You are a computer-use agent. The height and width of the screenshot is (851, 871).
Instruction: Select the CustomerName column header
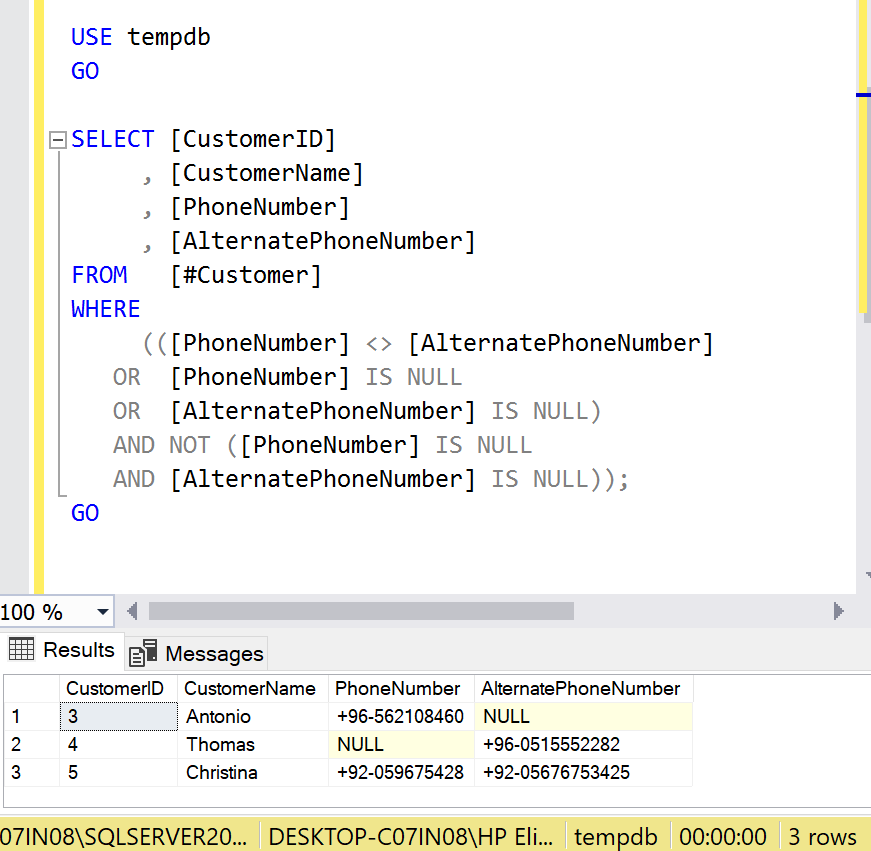coord(251,688)
